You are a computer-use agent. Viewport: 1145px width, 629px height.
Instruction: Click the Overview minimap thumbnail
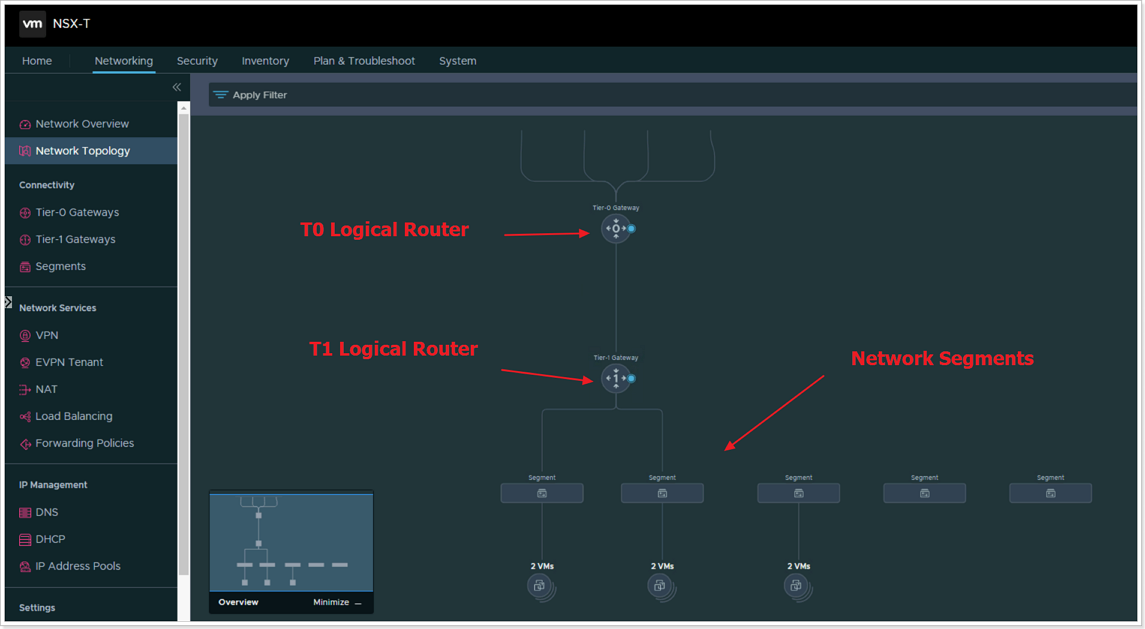(291, 542)
